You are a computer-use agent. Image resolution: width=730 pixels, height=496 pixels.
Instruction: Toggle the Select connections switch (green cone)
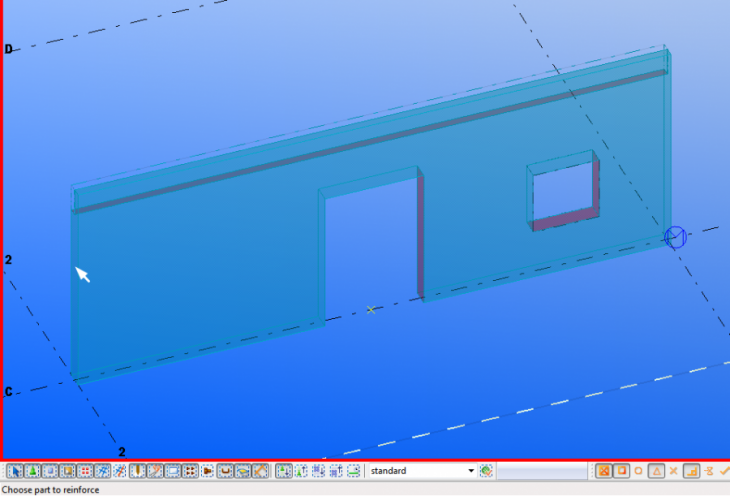point(33,471)
